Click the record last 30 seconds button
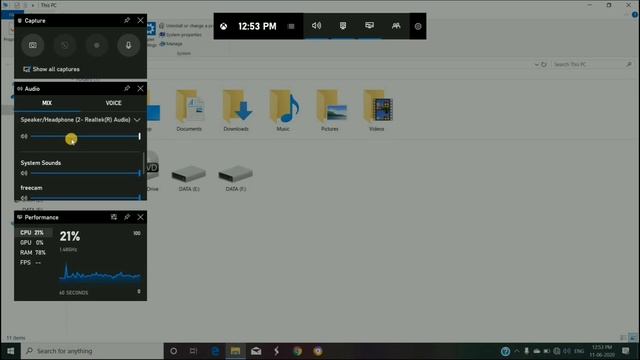The width and height of the screenshot is (640, 360). [x=64, y=45]
